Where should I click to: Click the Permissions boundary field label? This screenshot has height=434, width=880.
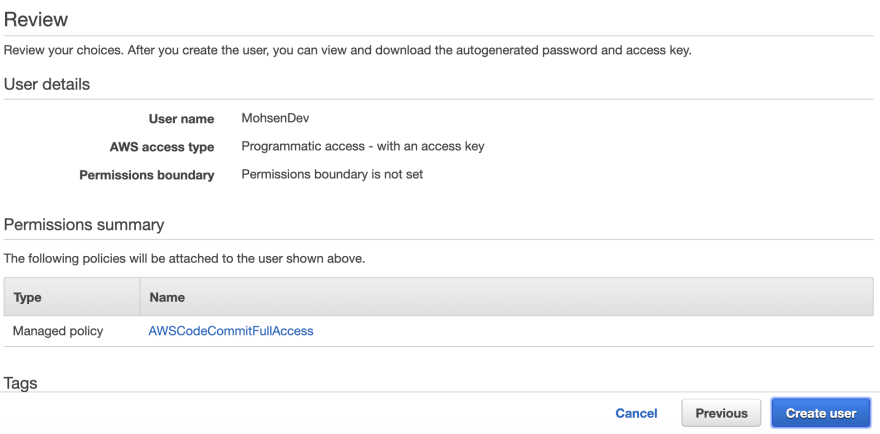(x=147, y=175)
